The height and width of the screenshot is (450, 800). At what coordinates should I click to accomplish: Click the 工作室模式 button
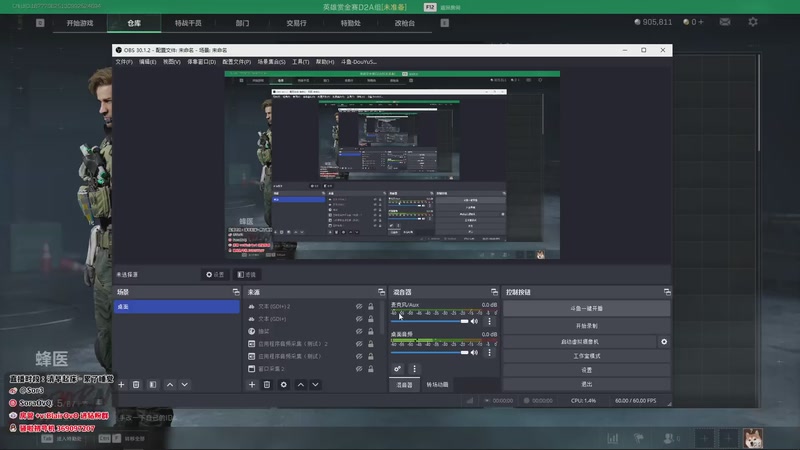[x=586, y=356]
